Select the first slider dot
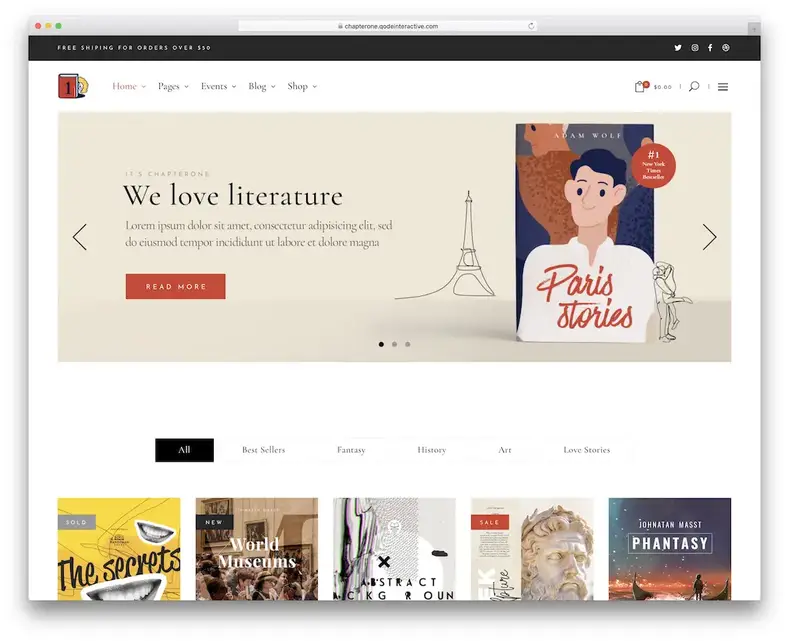The image size is (789, 641). (381, 344)
